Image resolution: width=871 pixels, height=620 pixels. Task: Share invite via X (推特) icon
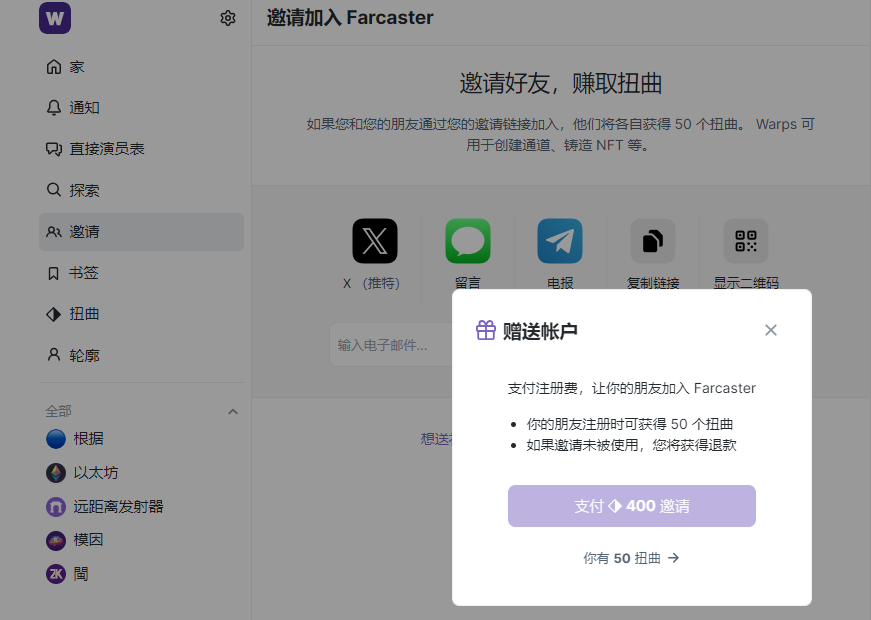pyautogui.click(x=375, y=241)
